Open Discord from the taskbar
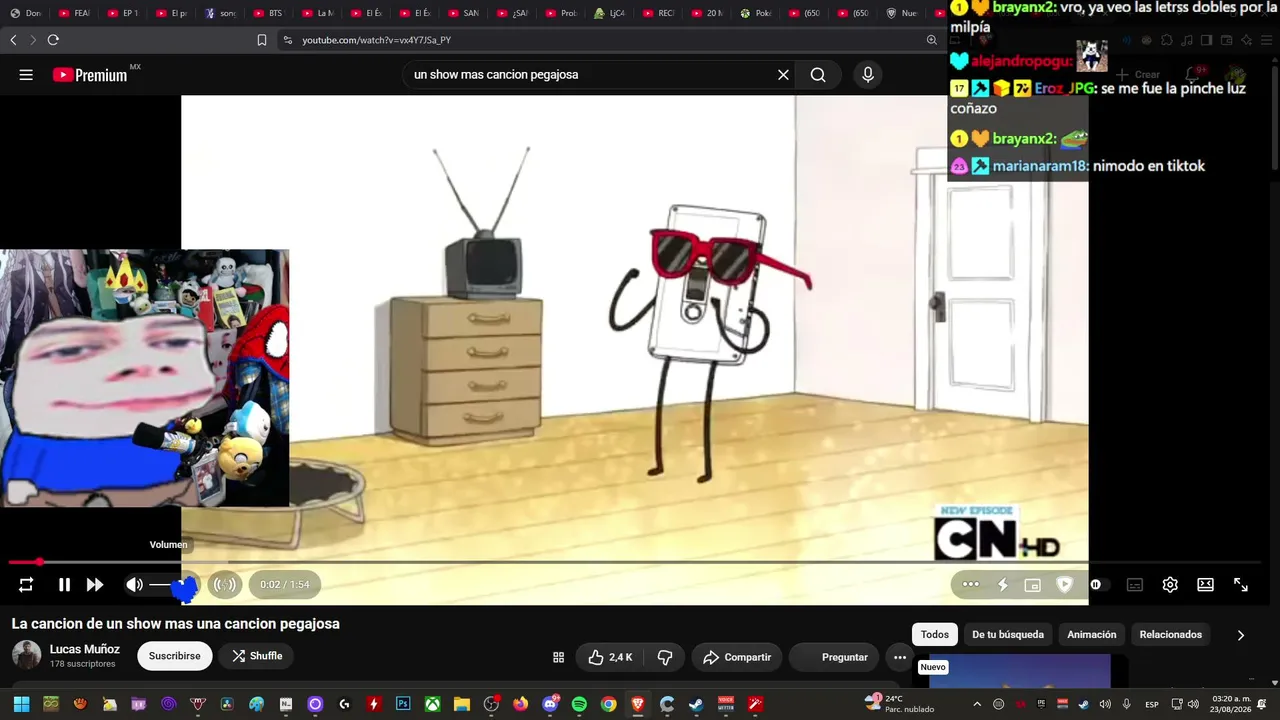 coord(550,704)
